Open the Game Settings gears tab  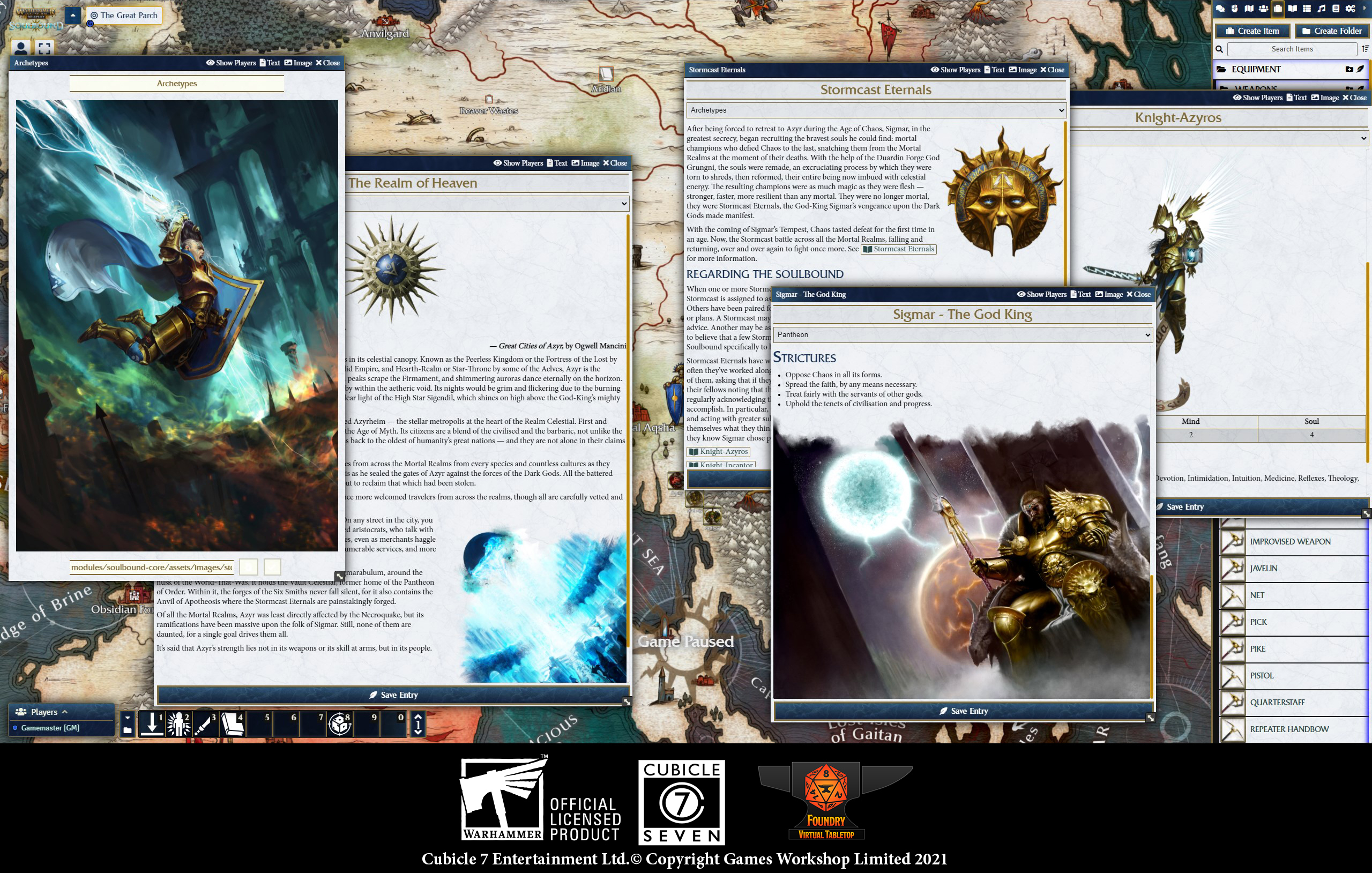pyautogui.click(x=1351, y=9)
